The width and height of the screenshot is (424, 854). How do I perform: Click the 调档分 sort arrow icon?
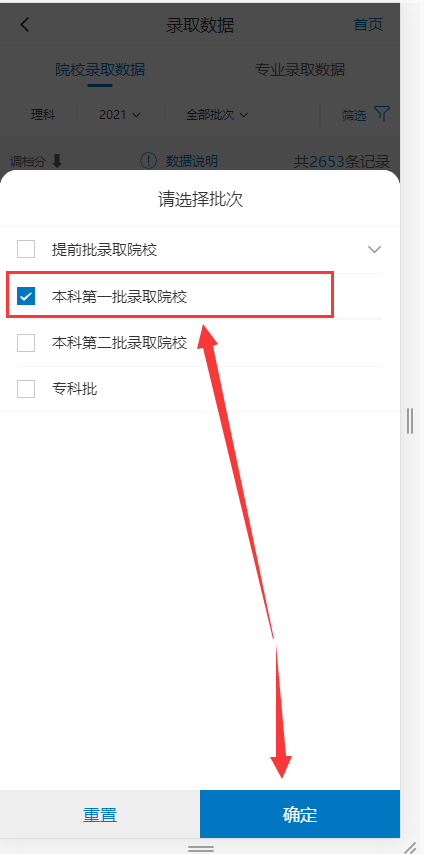point(57,161)
